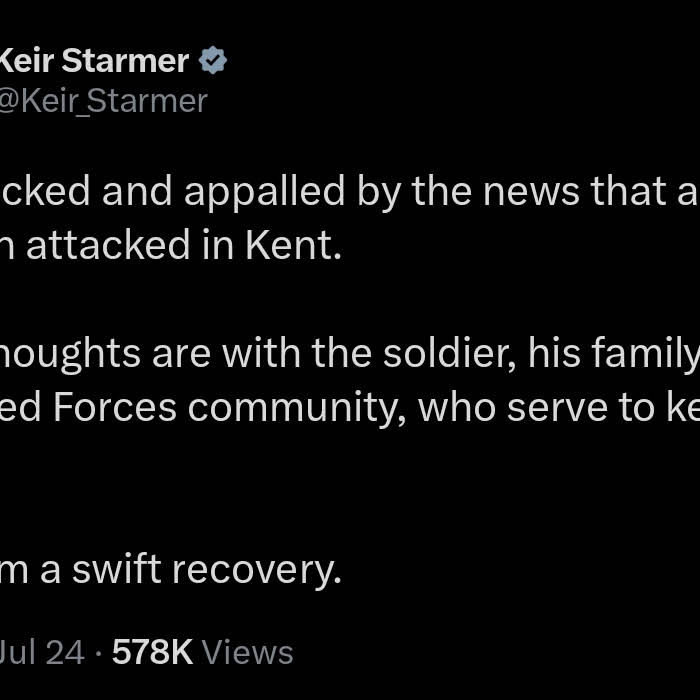Click the 'Views' label
Image resolution: width=700 pixels, height=700 pixels.
(x=247, y=652)
